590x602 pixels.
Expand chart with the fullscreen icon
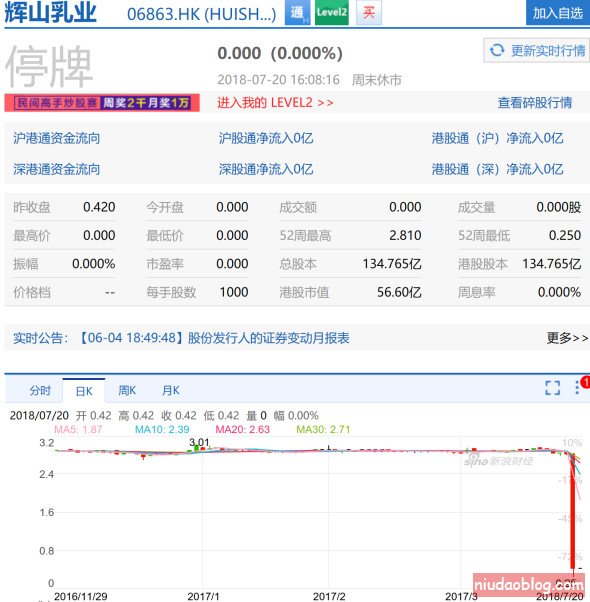pos(552,388)
